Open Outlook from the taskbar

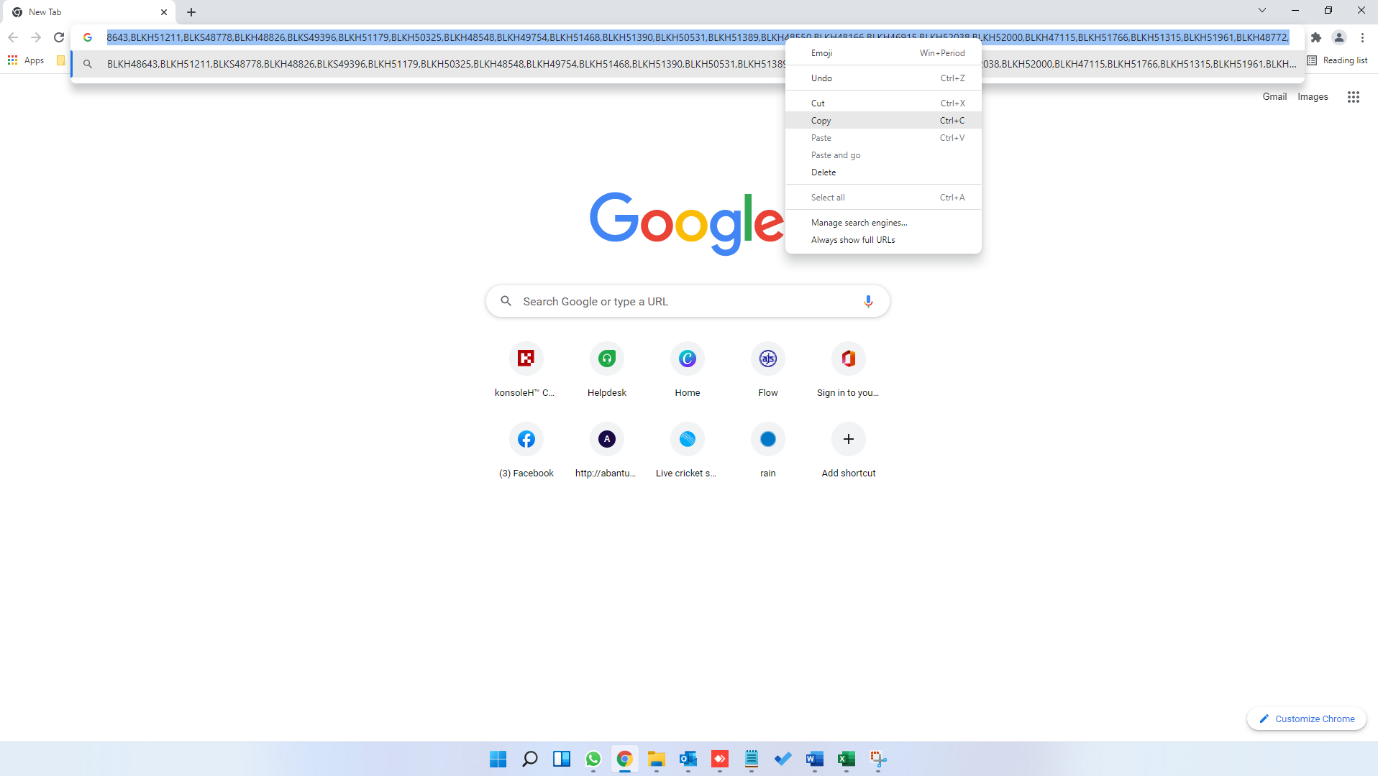pos(688,759)
